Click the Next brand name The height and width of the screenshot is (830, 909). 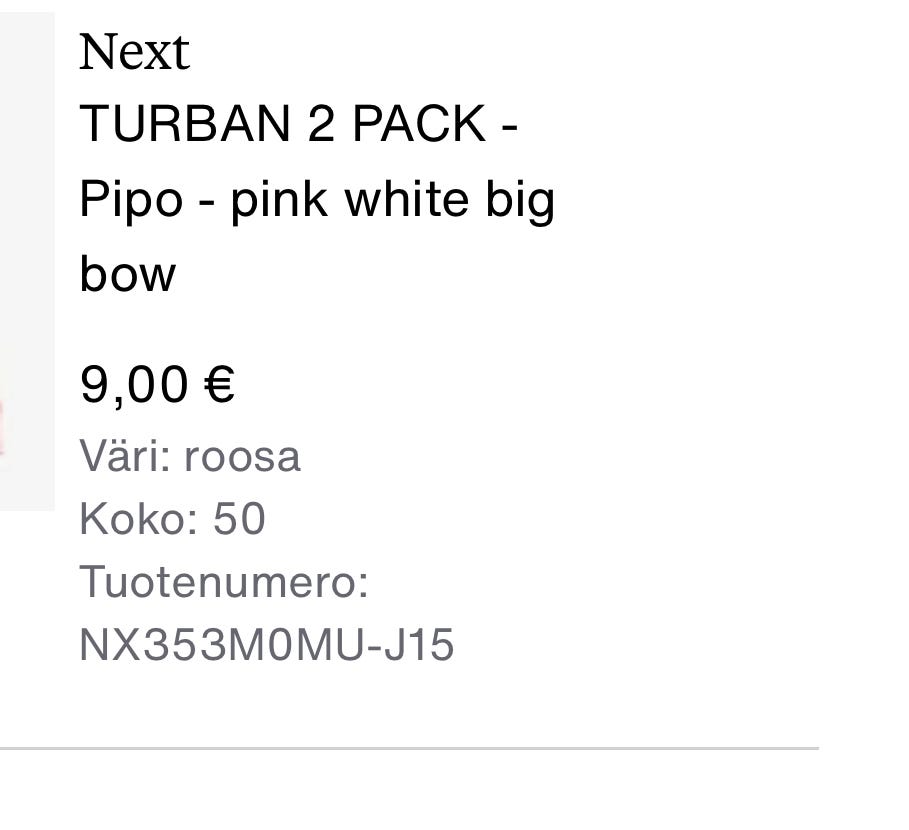(x=133, y=52)
